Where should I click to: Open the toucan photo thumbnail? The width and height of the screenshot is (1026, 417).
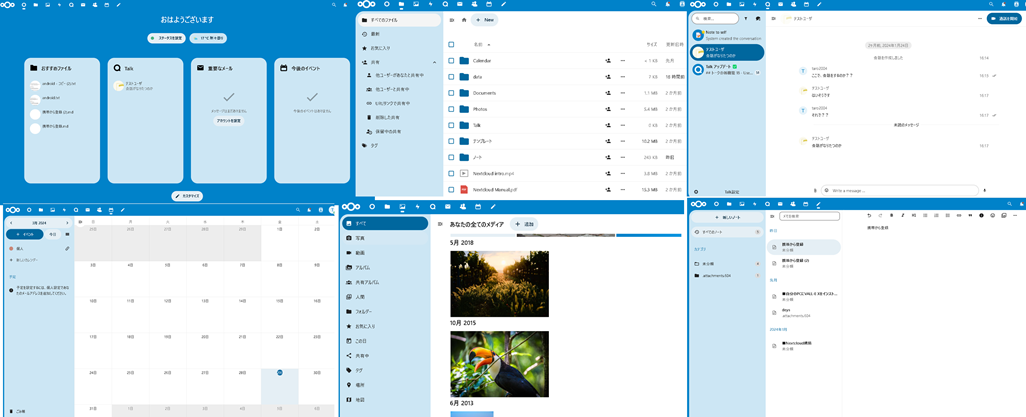[x=499, y=364]
